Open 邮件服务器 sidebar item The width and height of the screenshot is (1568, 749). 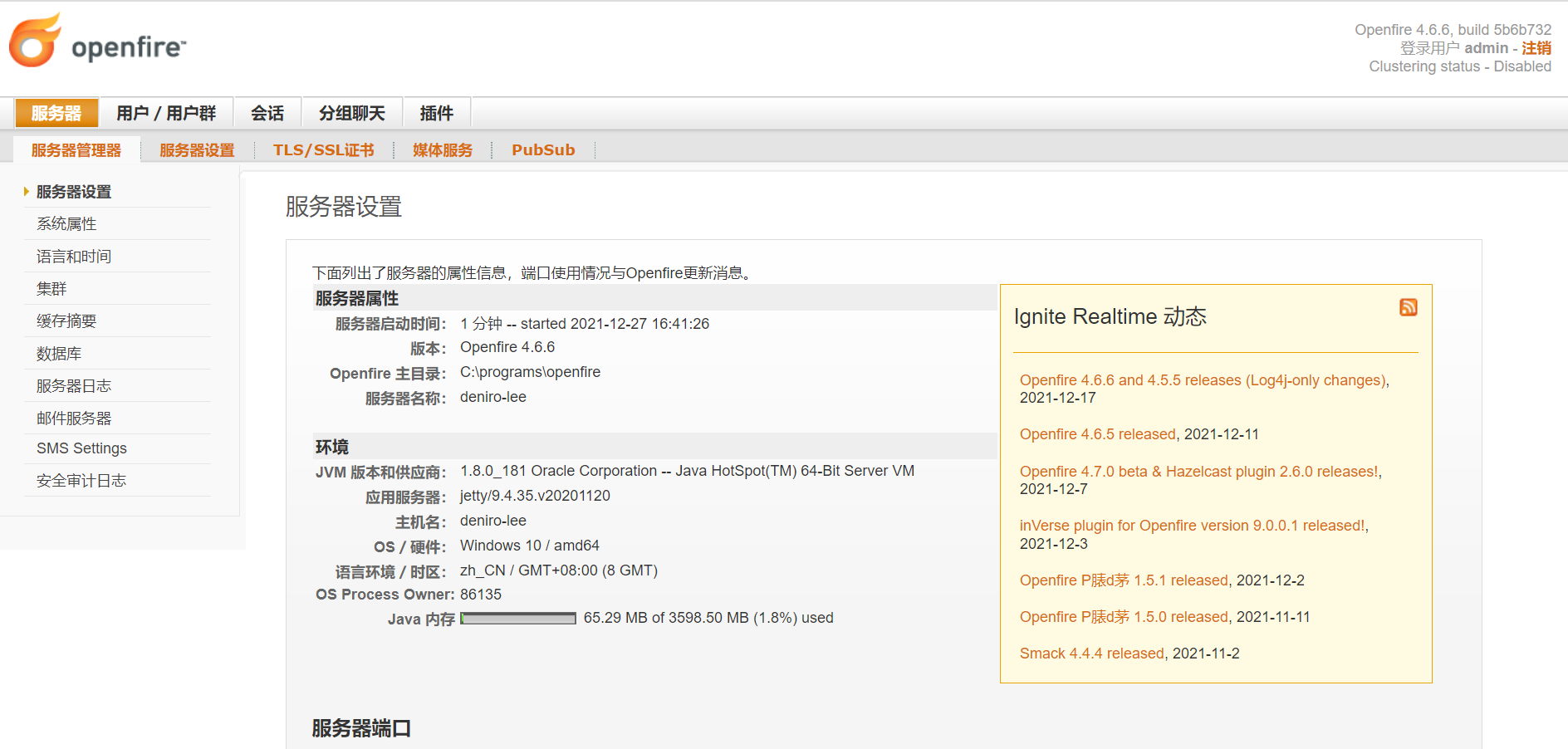coord(74,419)
